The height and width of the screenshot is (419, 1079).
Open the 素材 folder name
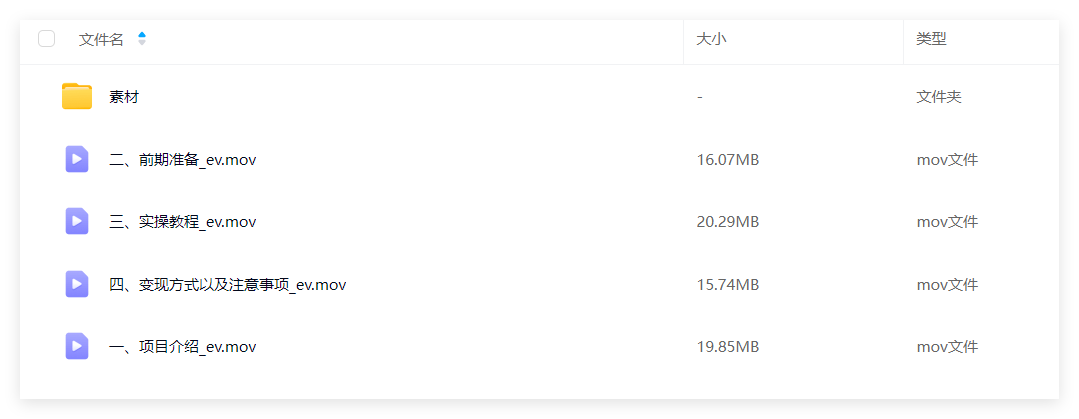[x=124, y=97]
